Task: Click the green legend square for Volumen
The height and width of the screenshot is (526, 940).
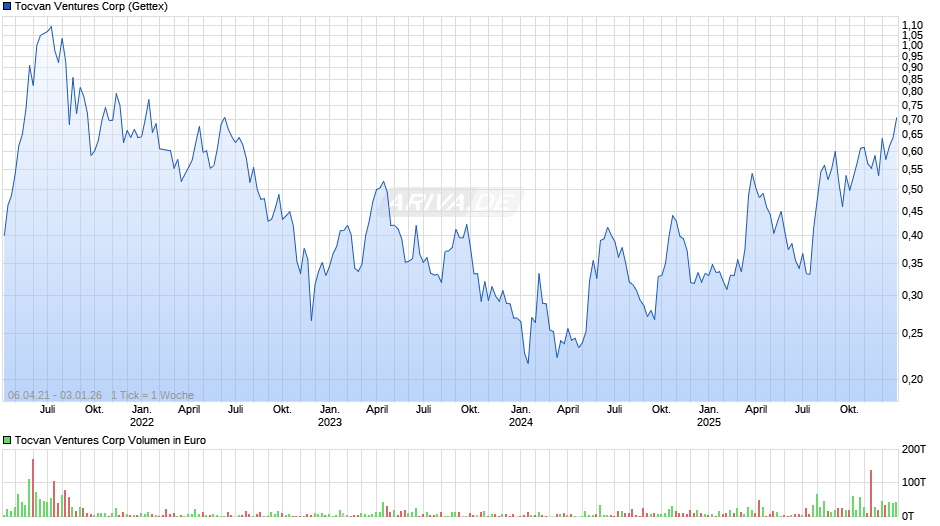Action: (x=7, y=440)
